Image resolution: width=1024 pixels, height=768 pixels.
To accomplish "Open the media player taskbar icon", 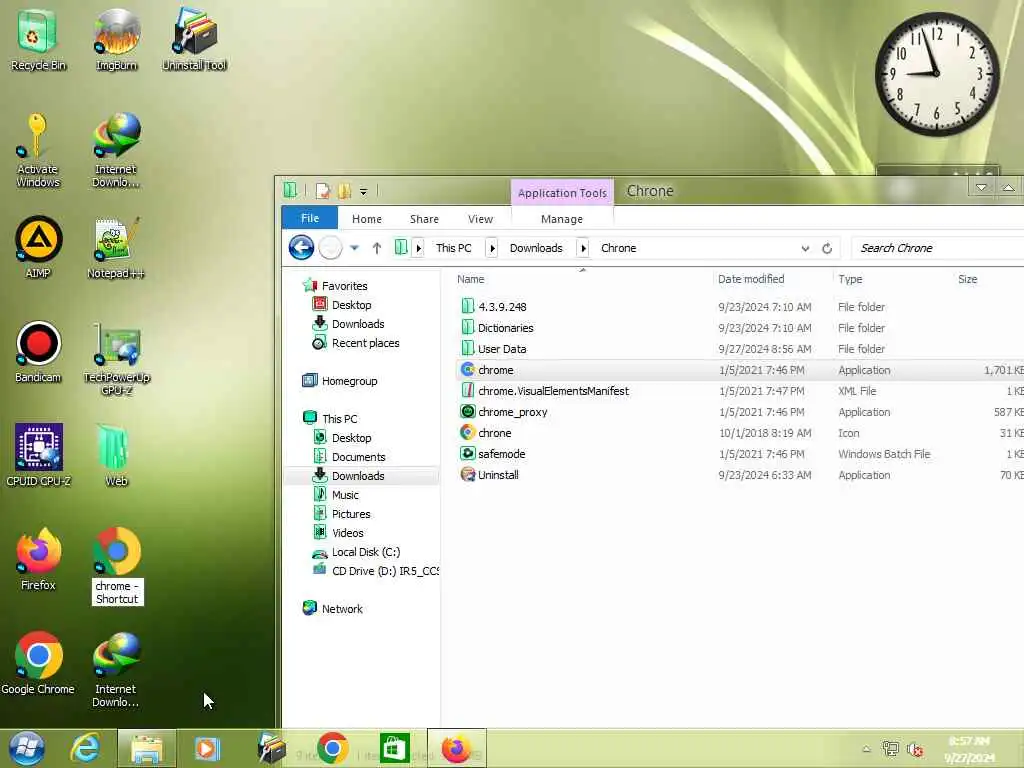I will coord(207,748).
